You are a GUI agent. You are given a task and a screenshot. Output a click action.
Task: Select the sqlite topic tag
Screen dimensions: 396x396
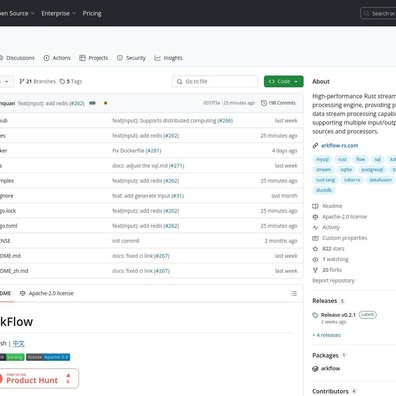(346, 170)
